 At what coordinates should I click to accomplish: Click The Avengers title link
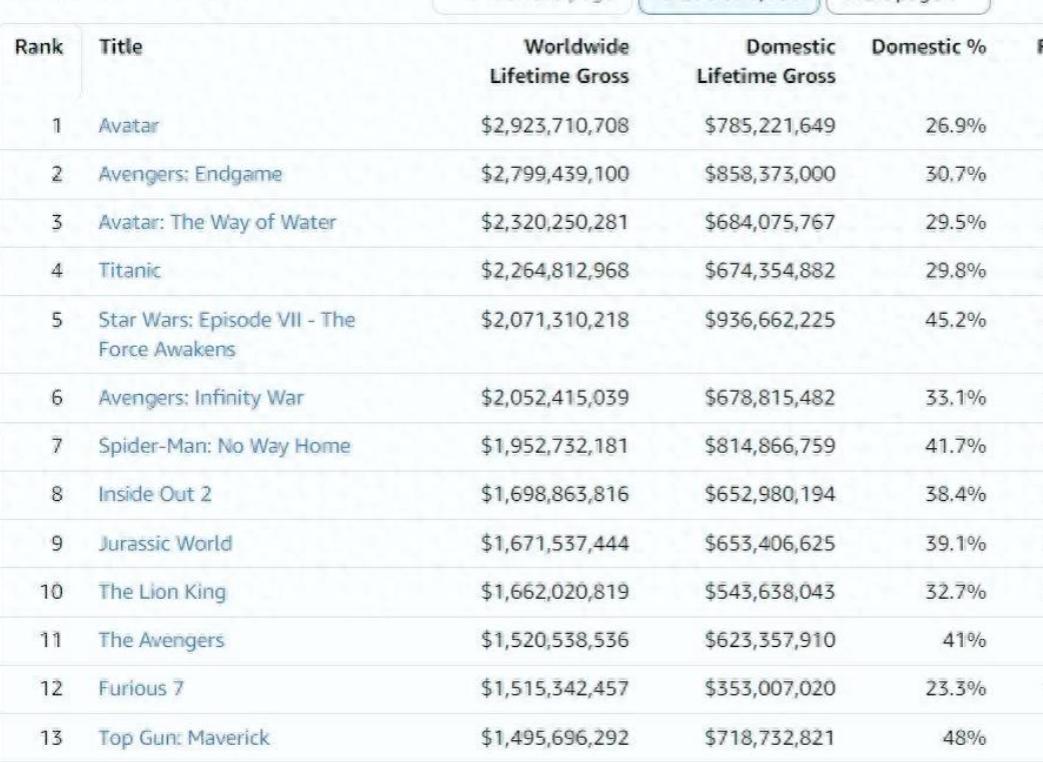coord(161,641)
